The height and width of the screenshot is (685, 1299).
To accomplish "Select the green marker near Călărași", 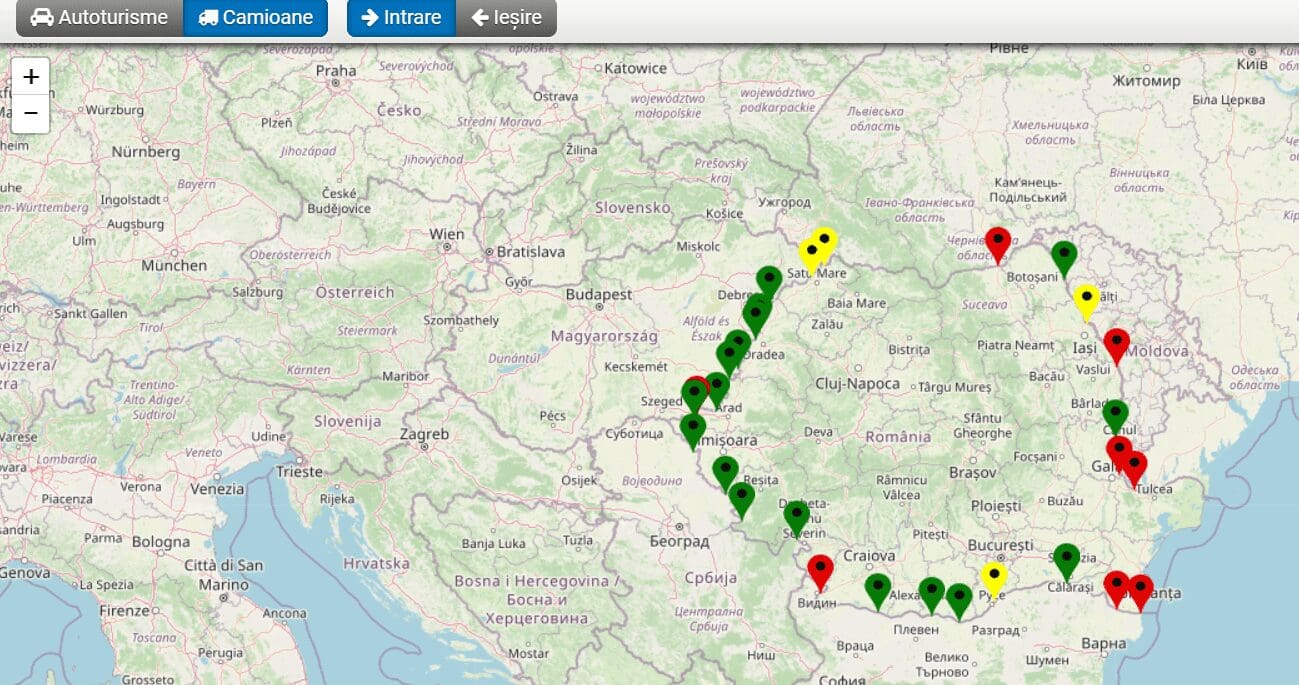I will tap(1067, 559).
